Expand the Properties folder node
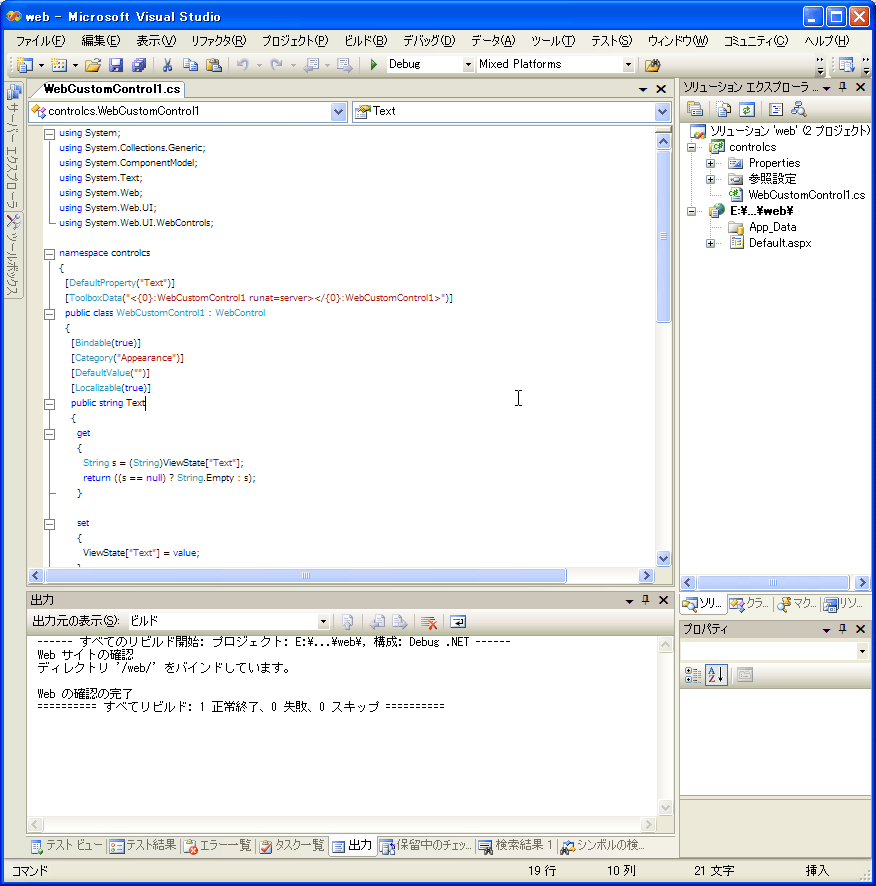Viewport: 876px width, 886px height. click(x=710, y=163)
